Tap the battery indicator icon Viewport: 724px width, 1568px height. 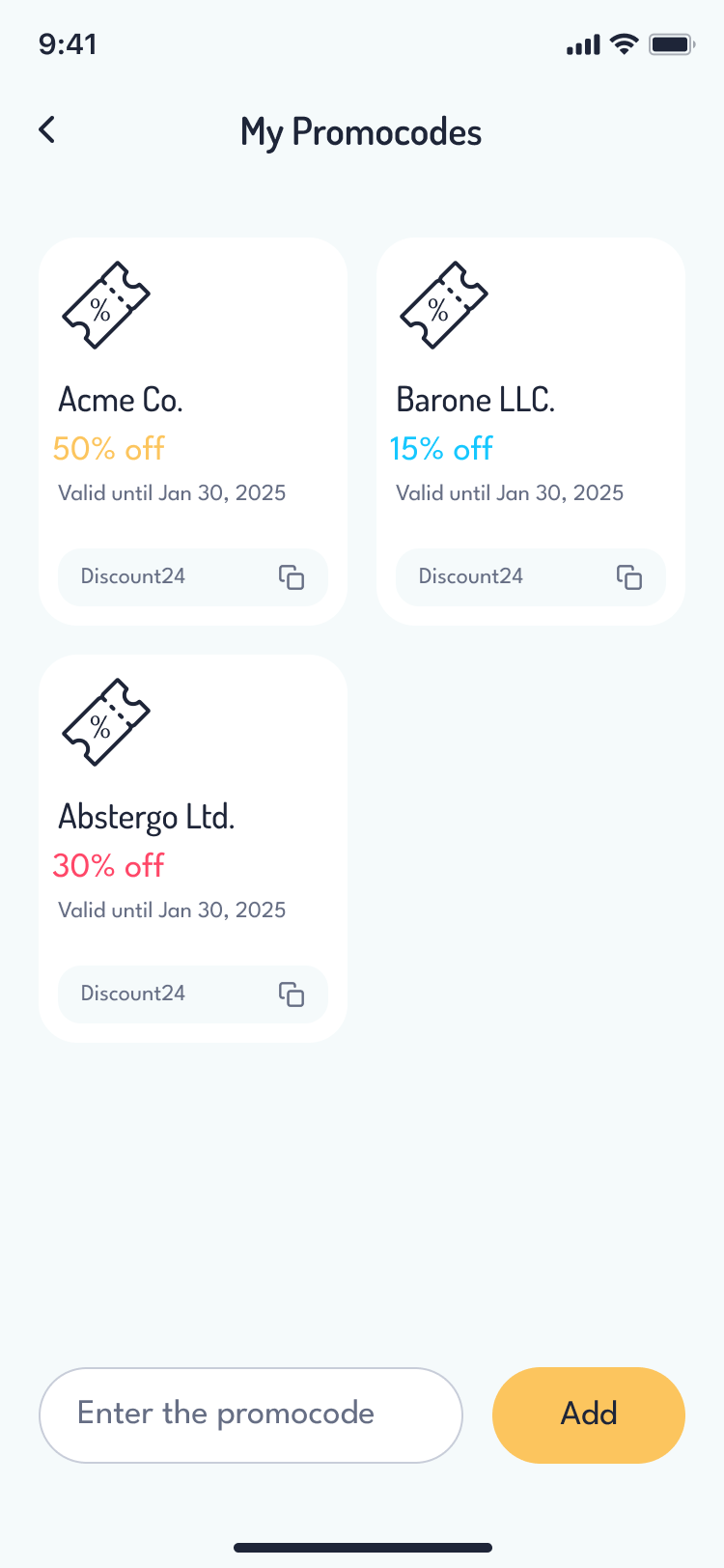(x=671, y=44)
